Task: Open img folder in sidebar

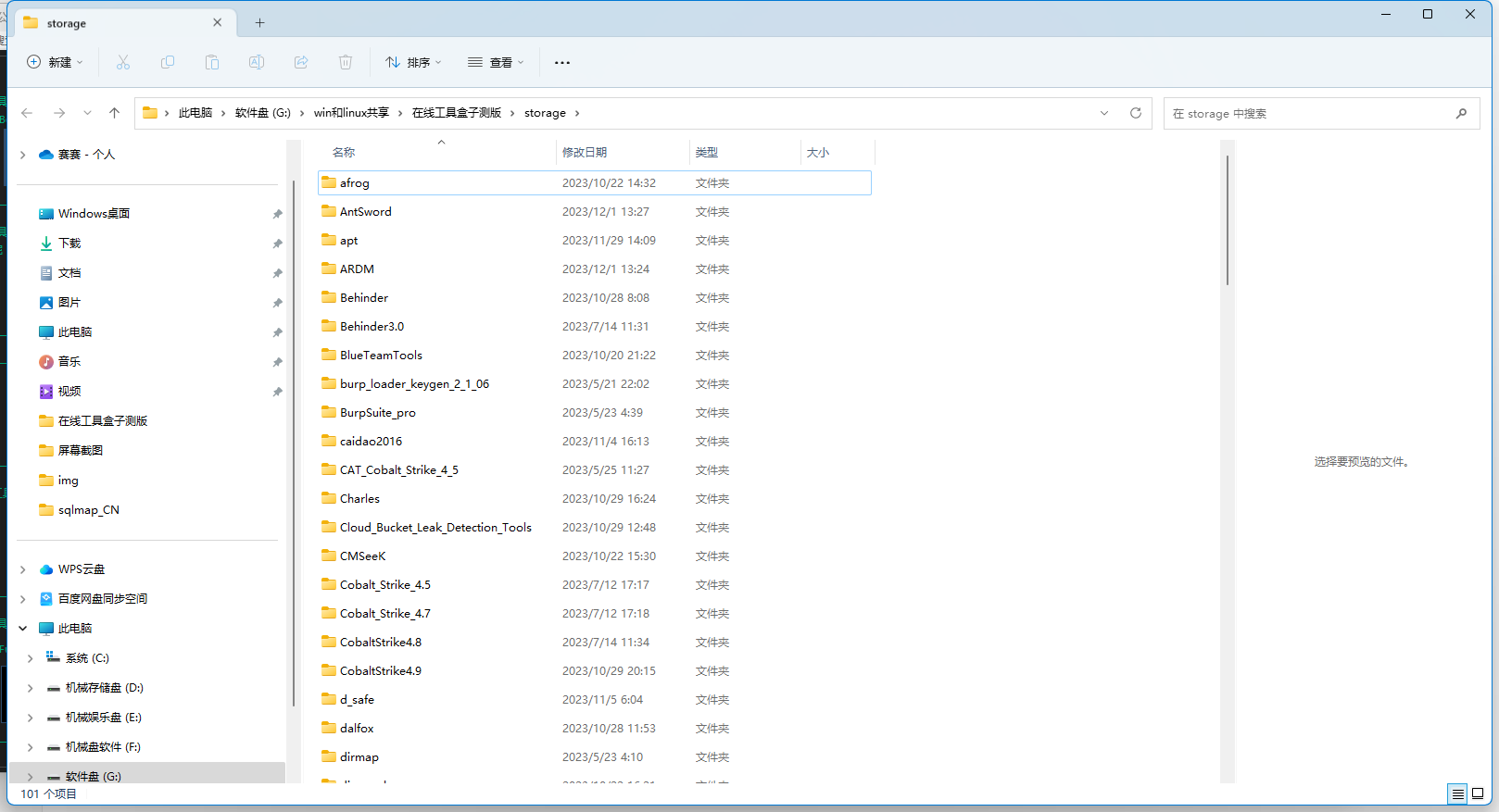Action: tap(69, 481)
